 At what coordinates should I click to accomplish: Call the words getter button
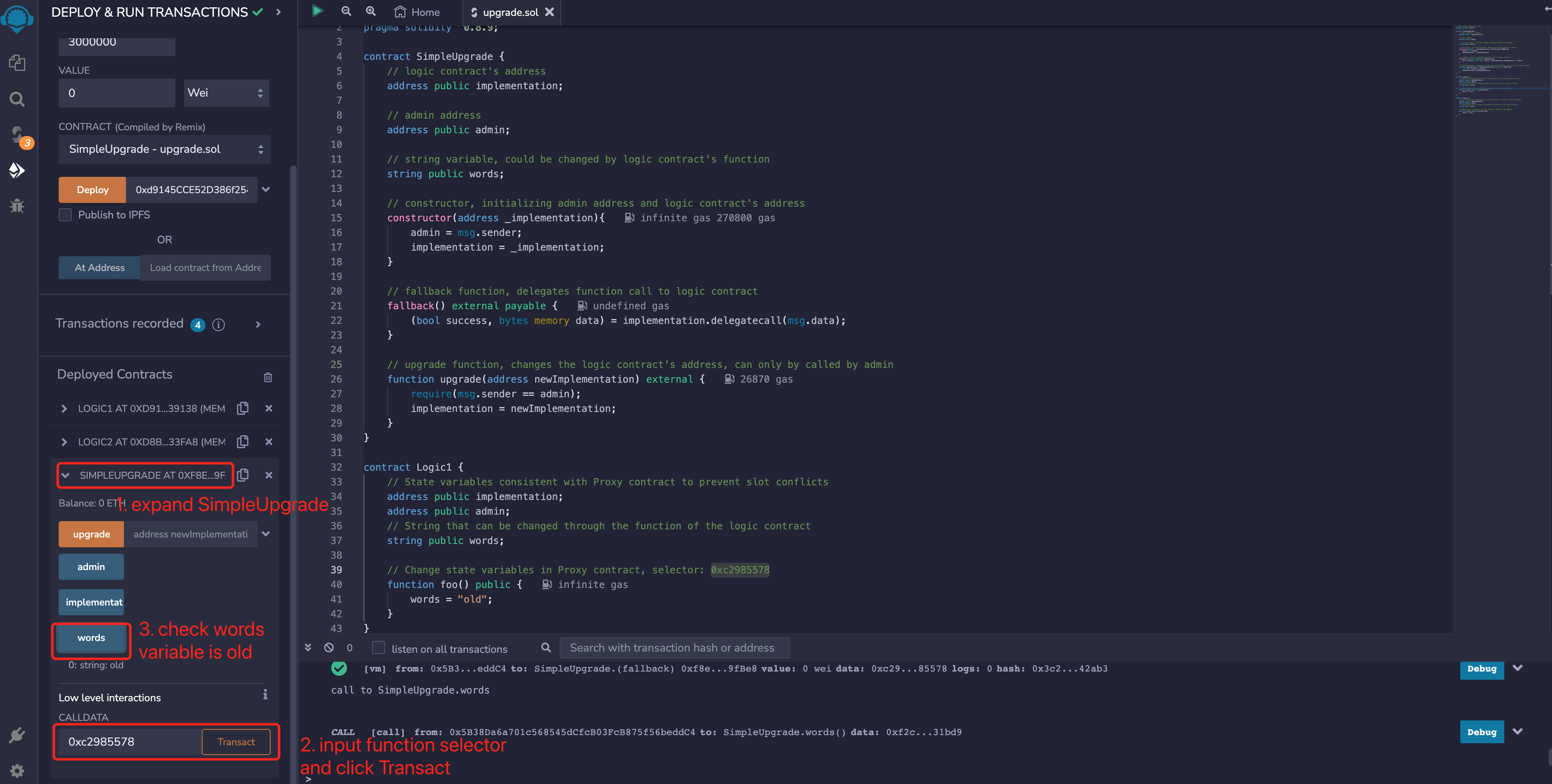pos(91,638)
